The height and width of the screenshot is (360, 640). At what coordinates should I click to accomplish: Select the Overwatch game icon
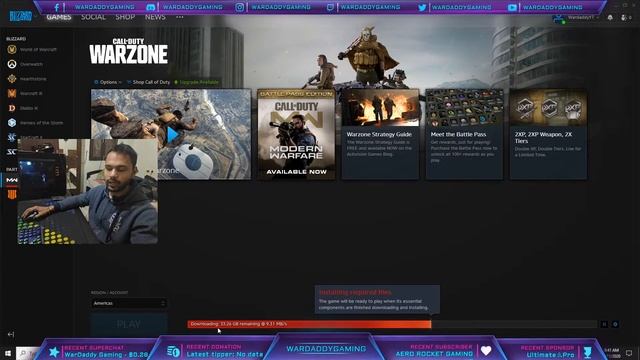12,64
